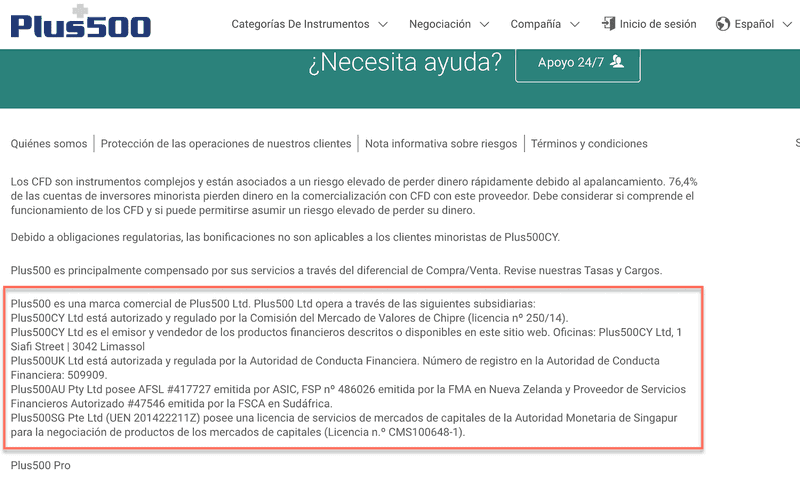The image size is (800, 485).
Task: Open the Quiénes somos link
Action: [x=49, y=144]
